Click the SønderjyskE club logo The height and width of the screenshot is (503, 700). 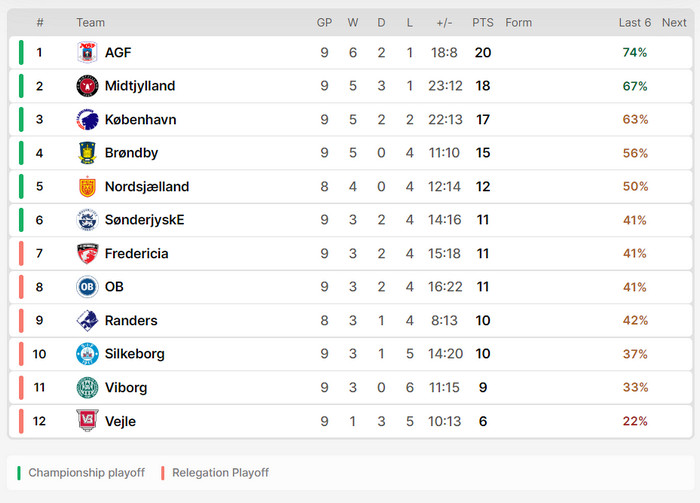coord(88,220)
